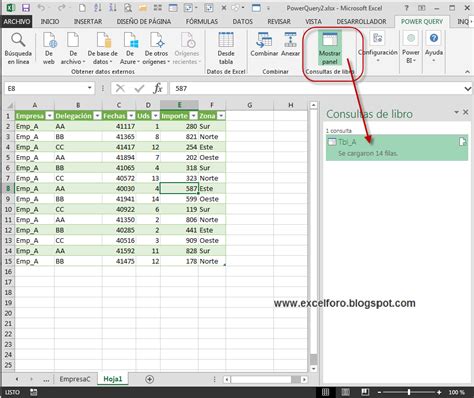Close the Consultas de libro panel
474x398 pixels.
tap(466, 112)
